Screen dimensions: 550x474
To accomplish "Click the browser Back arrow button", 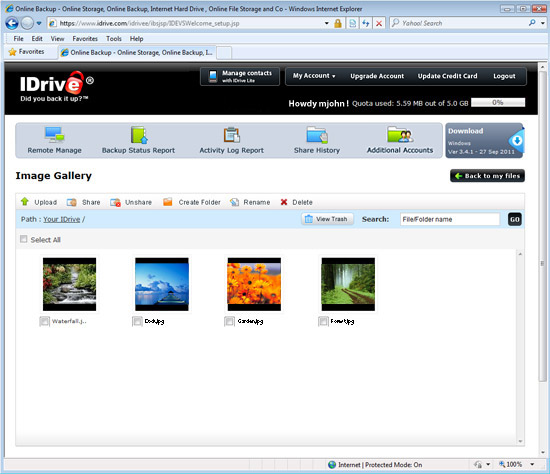I will pyautogui.click(x=12, y=24).
